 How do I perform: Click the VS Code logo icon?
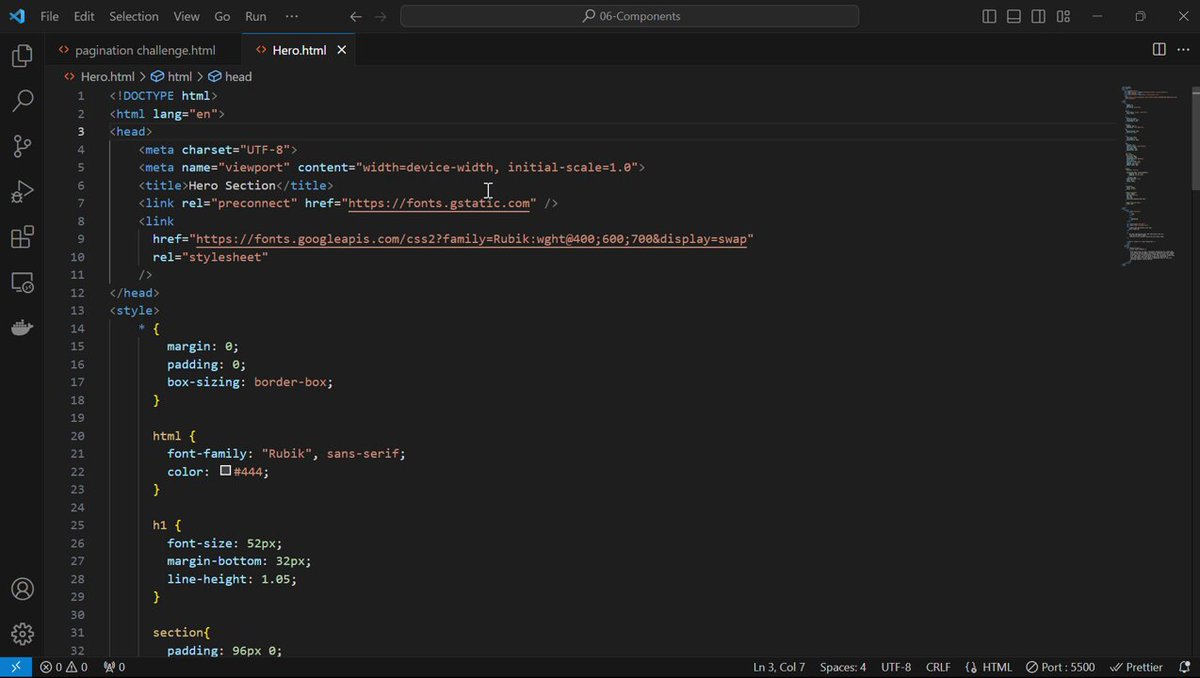click(17, 16)
